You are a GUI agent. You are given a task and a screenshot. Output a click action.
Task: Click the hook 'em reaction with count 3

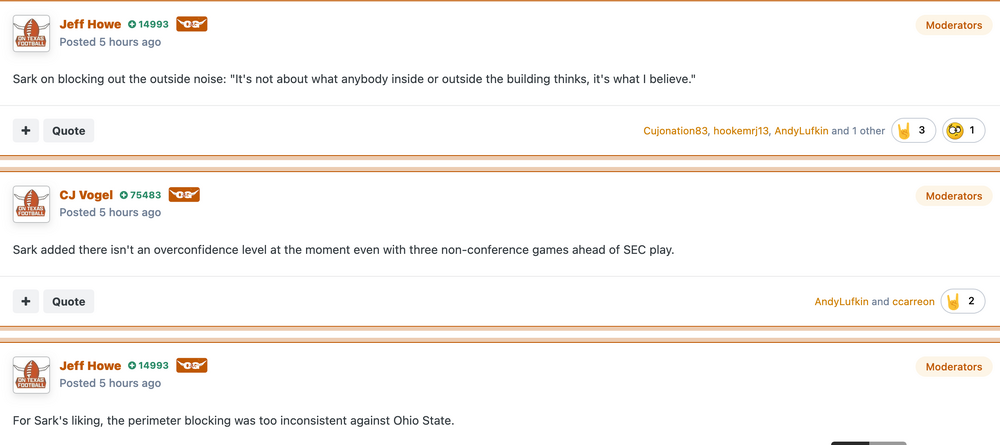pos(913,130)
